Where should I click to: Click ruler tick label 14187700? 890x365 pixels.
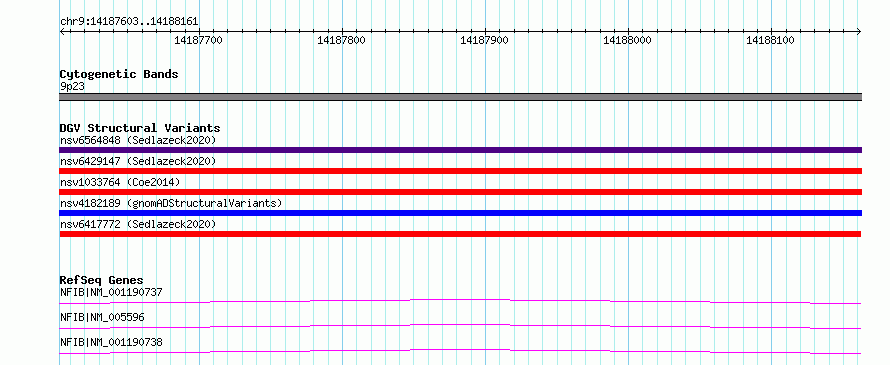(199, 40)
